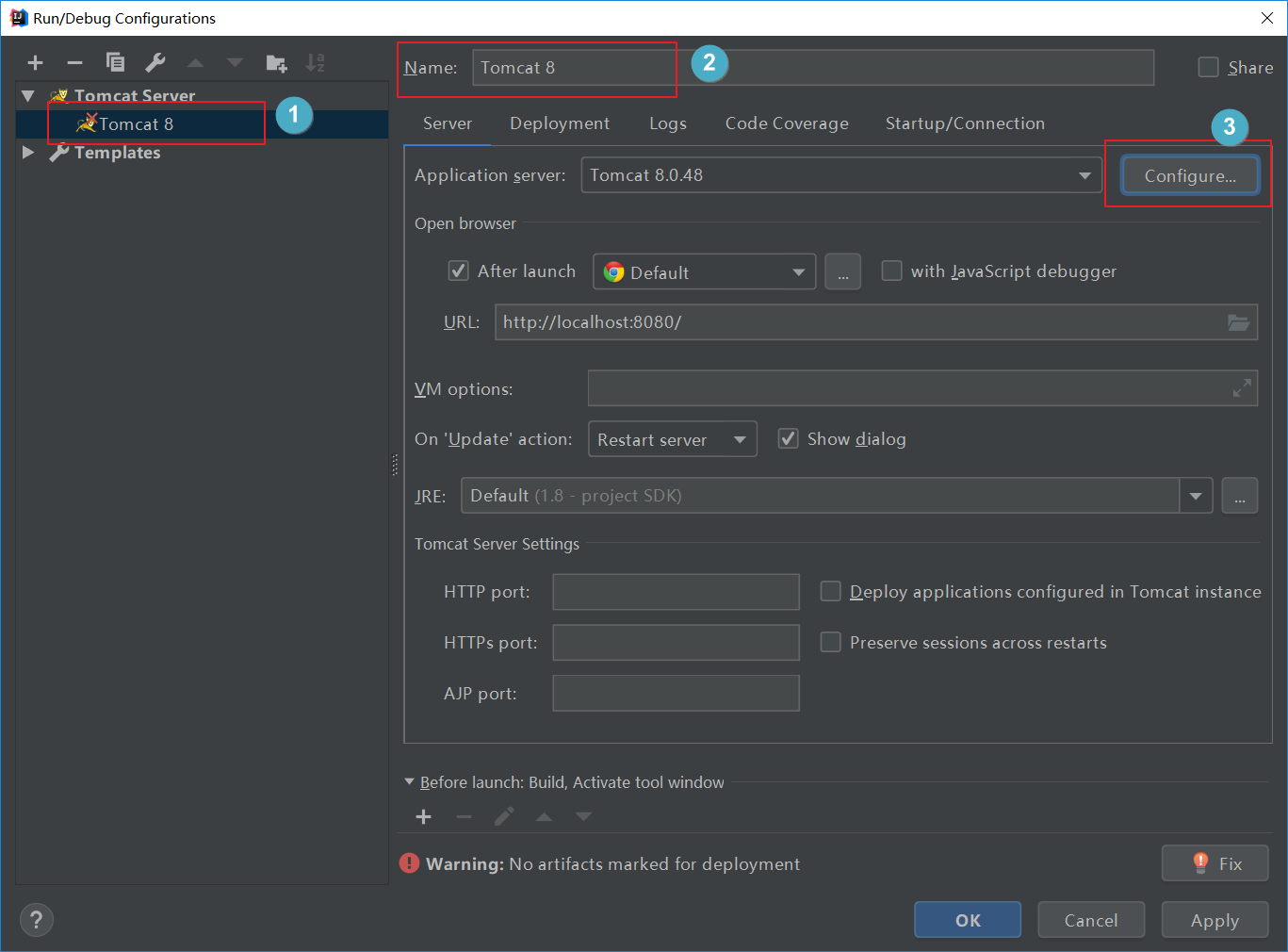Open the Application server dropdown
The width and height of the screenshot is (1288, 952).
pos(842,175)
